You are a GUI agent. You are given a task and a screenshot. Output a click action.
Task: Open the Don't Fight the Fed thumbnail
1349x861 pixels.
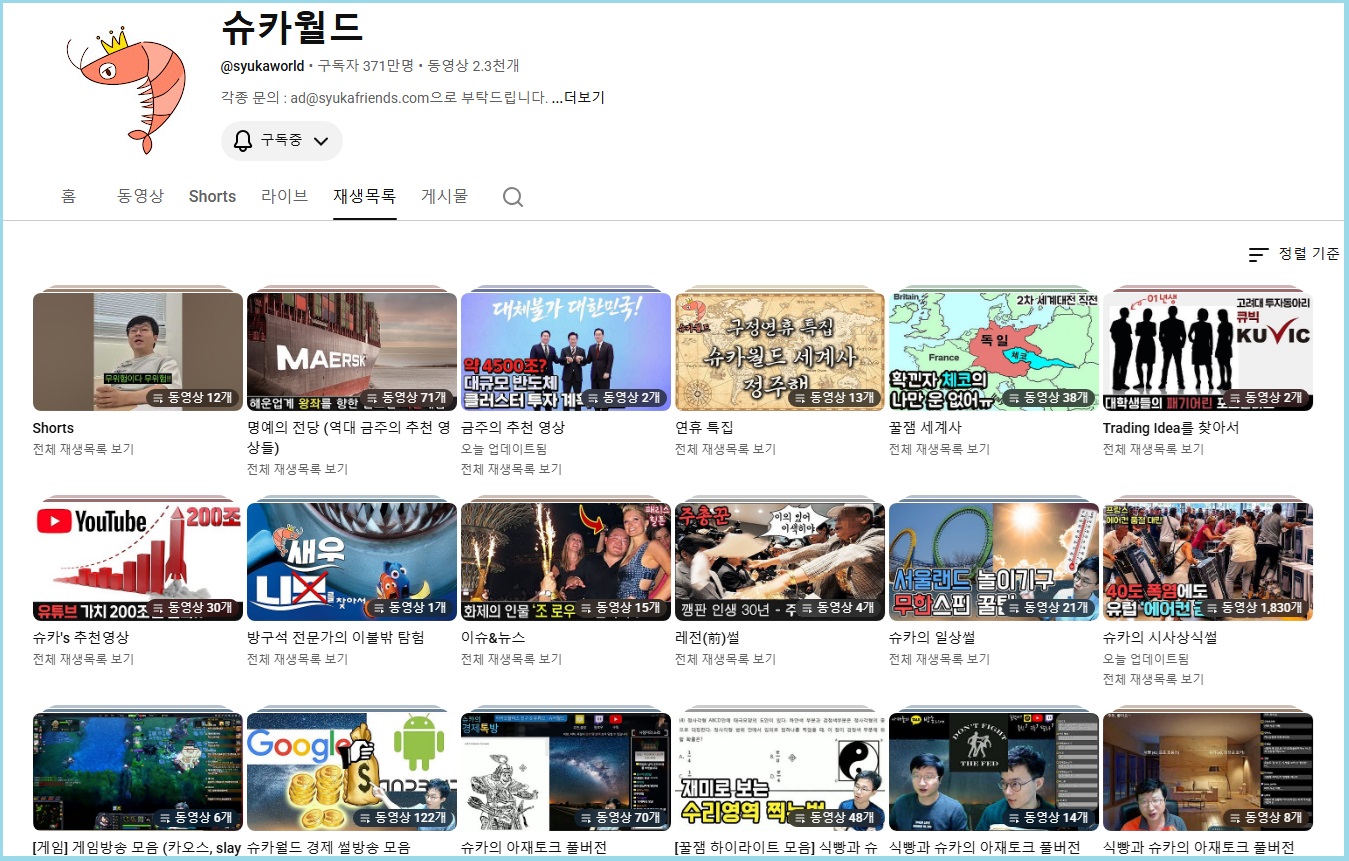994,771
